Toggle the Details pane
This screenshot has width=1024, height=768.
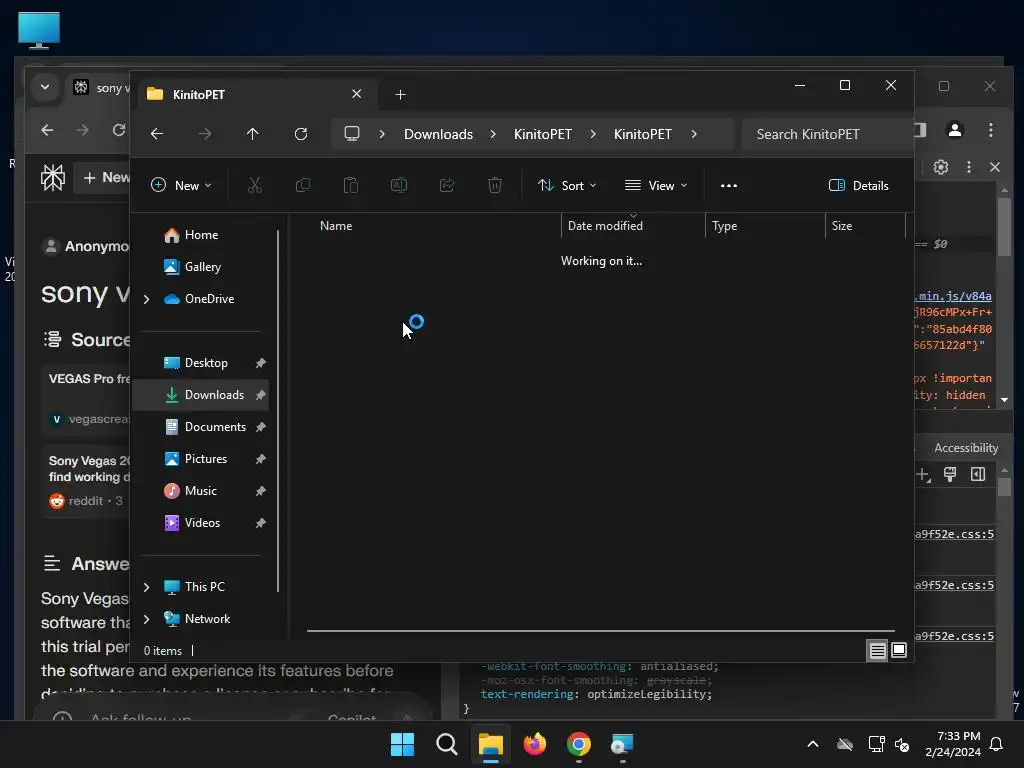pos(858,185)
